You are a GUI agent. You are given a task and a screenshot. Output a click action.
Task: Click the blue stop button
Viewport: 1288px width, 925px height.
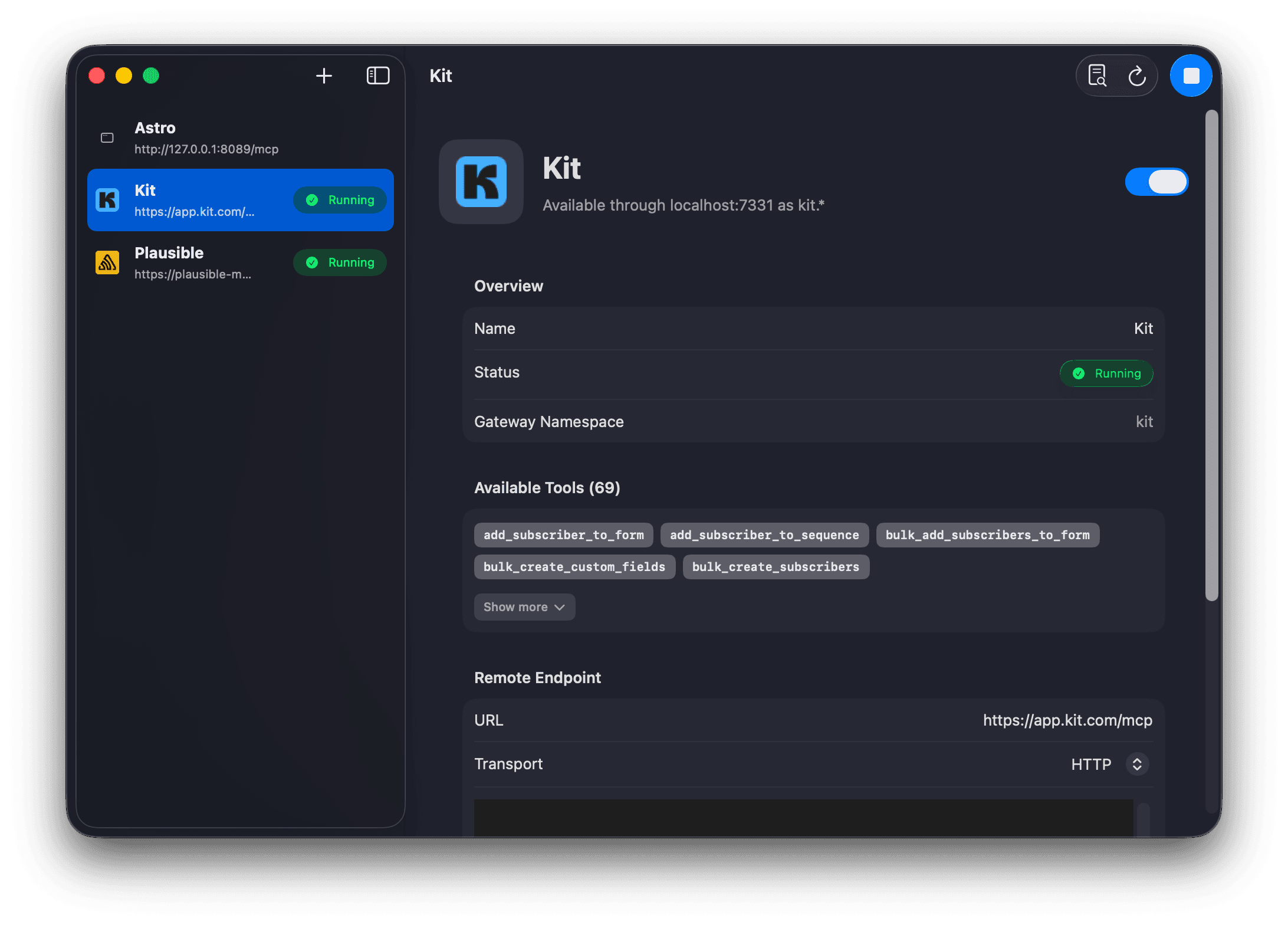coord(1191,76)
